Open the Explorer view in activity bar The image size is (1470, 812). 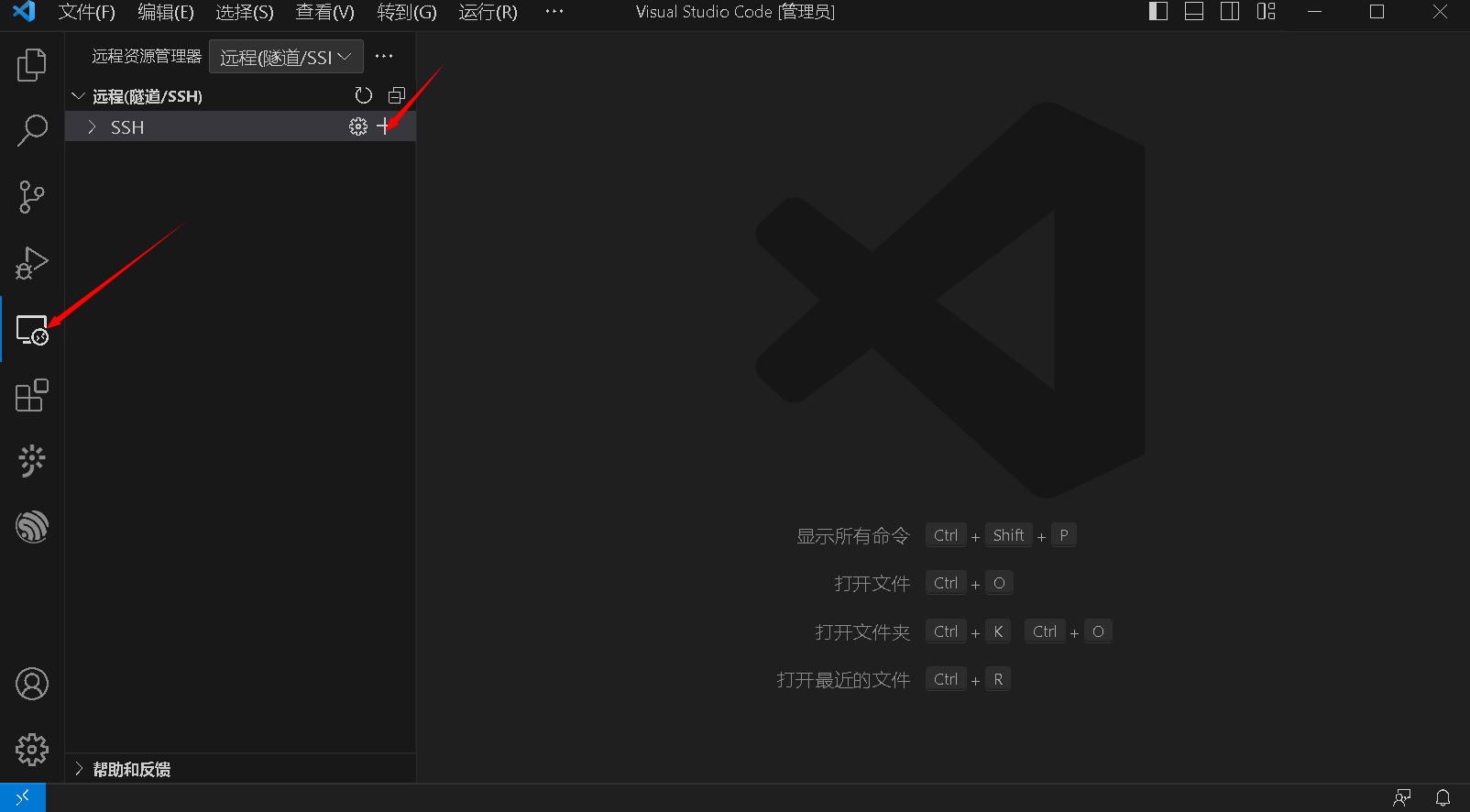click(32, 64)
